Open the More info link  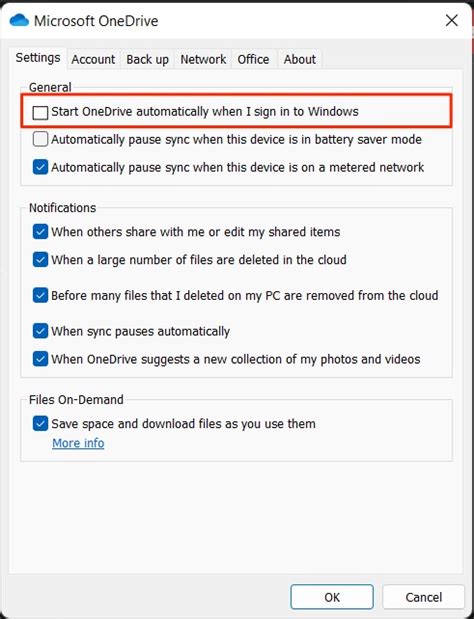point(78,443)
